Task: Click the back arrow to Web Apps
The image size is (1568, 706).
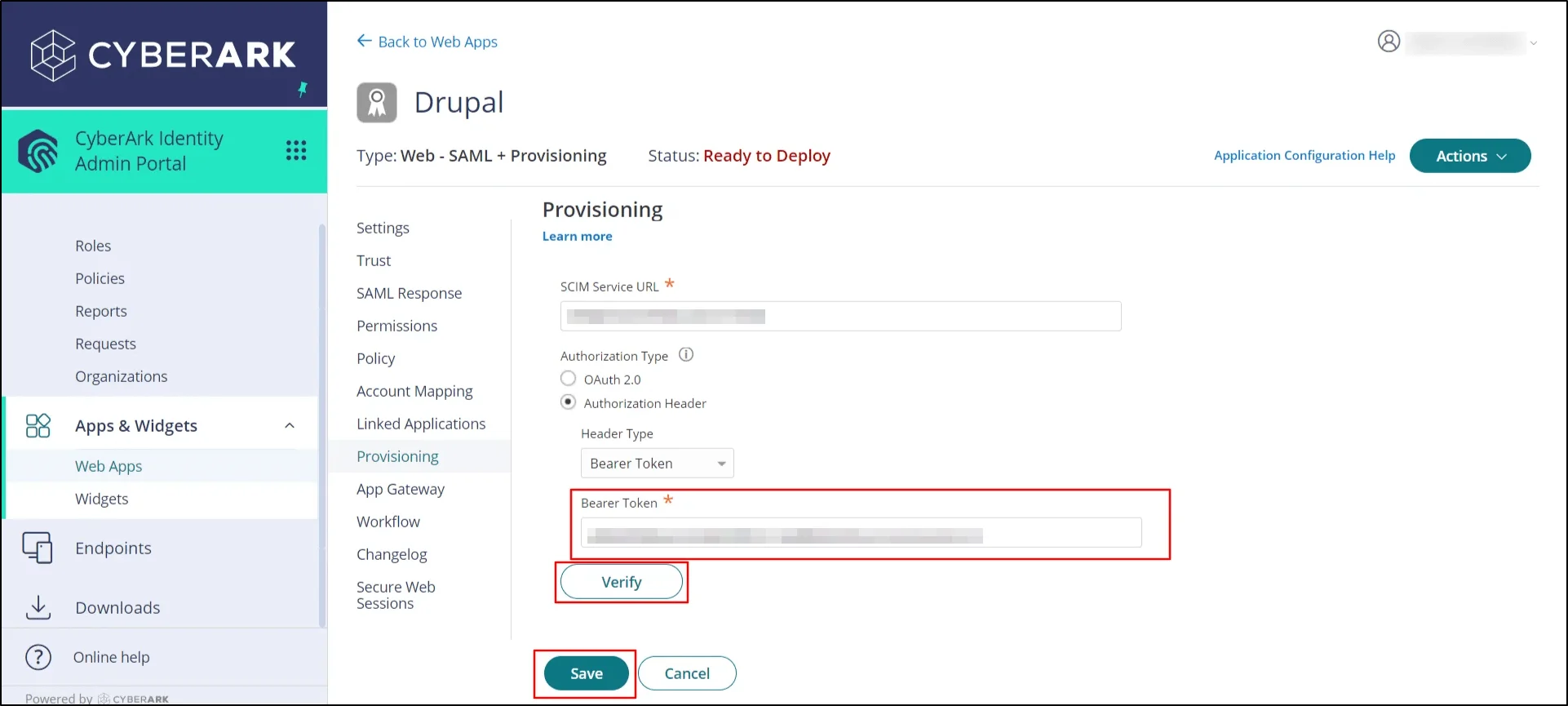Action: point(364,41)
